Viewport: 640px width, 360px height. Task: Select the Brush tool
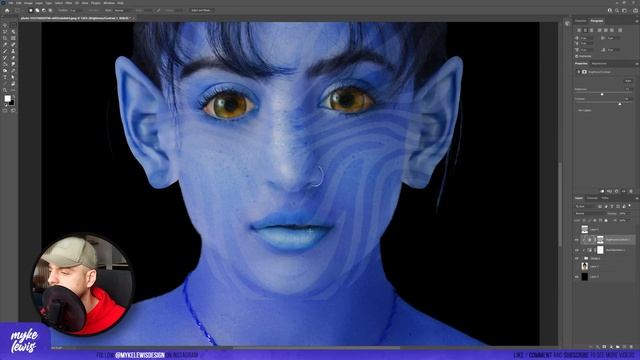(x=5, y=51)
